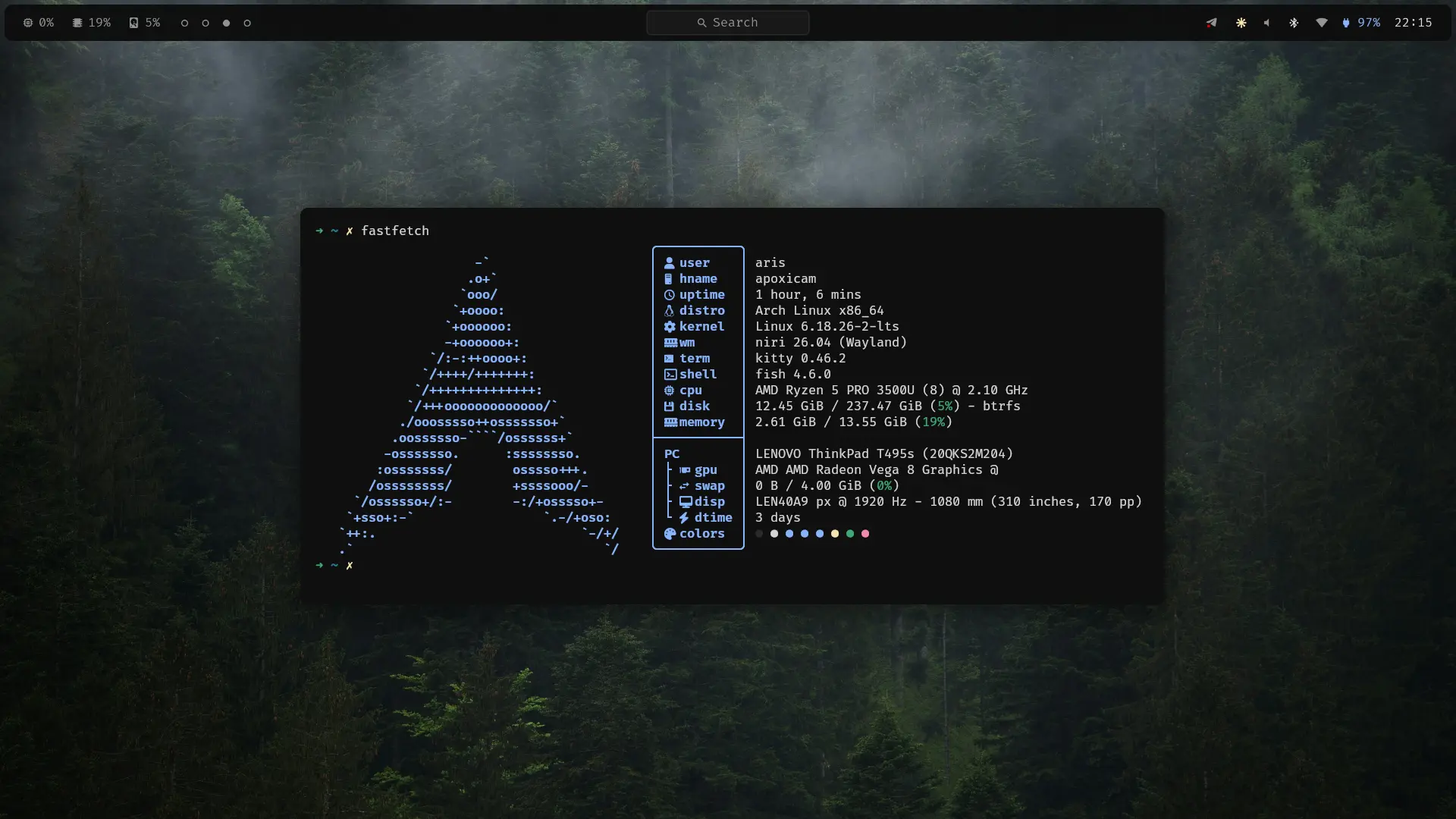Click the wm icon in fastfetch output
The height and width of the screenshot is (819, 1456).
tap(671, 343)
